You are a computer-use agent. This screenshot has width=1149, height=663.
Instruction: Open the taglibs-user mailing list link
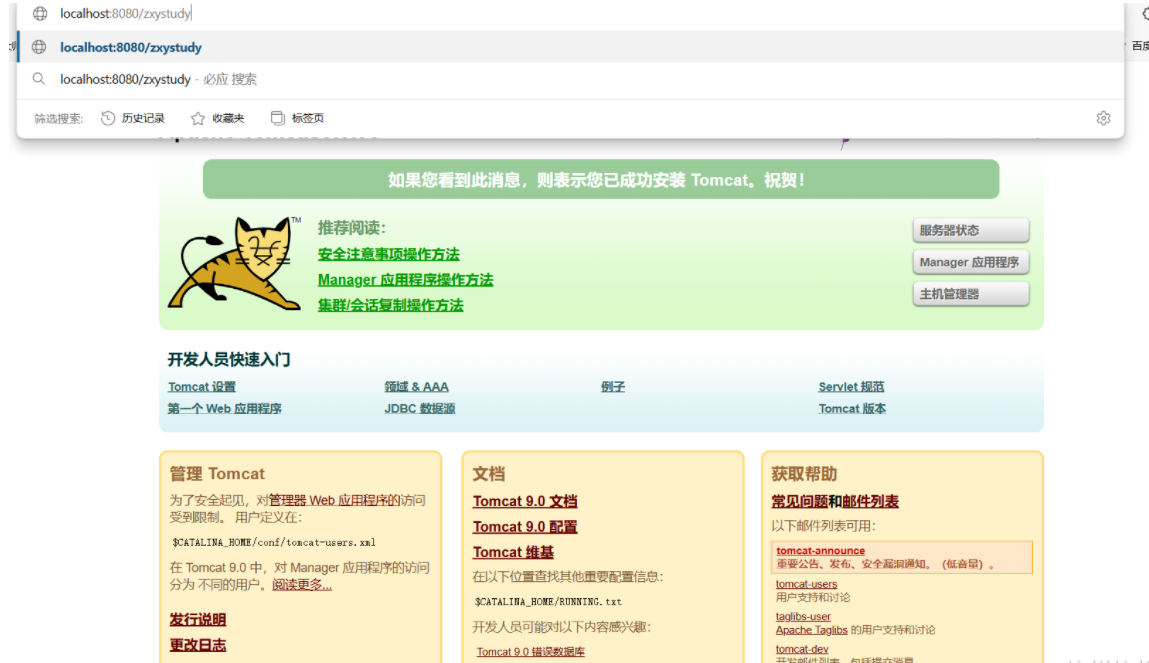[x=803, y=617]
